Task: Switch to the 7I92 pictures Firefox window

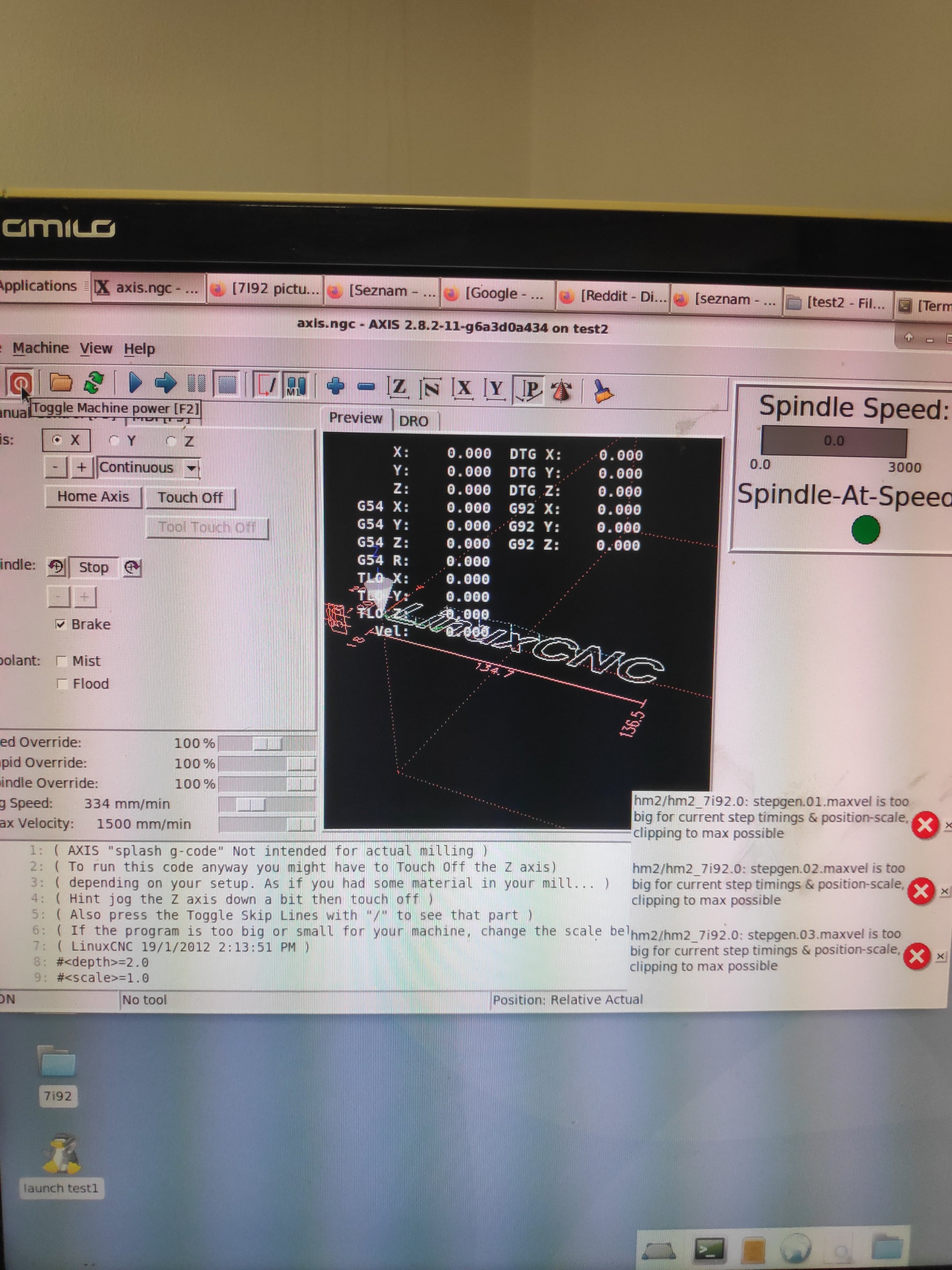Action: click(265, 289)
